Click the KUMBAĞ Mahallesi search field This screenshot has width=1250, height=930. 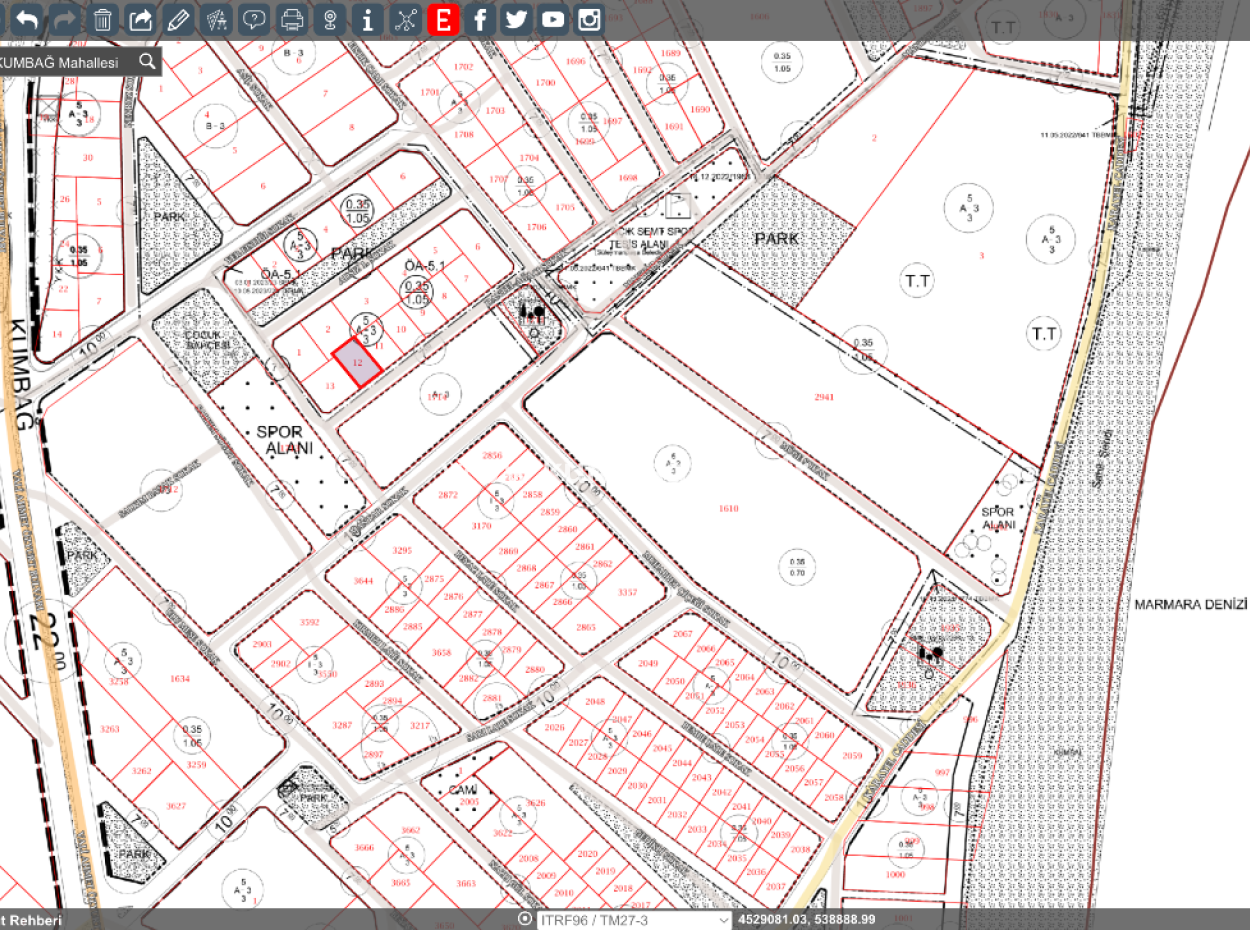(62, 62)
